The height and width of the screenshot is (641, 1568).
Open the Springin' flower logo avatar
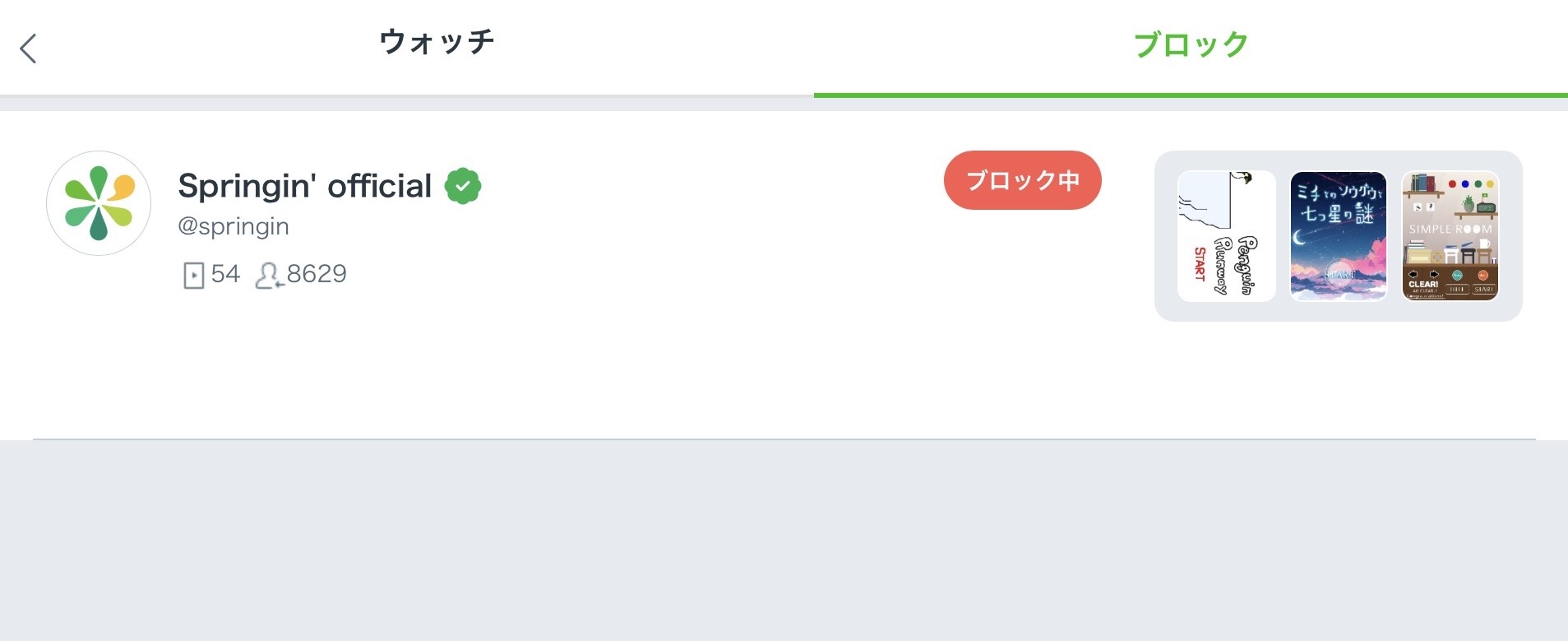pos(99,203)
